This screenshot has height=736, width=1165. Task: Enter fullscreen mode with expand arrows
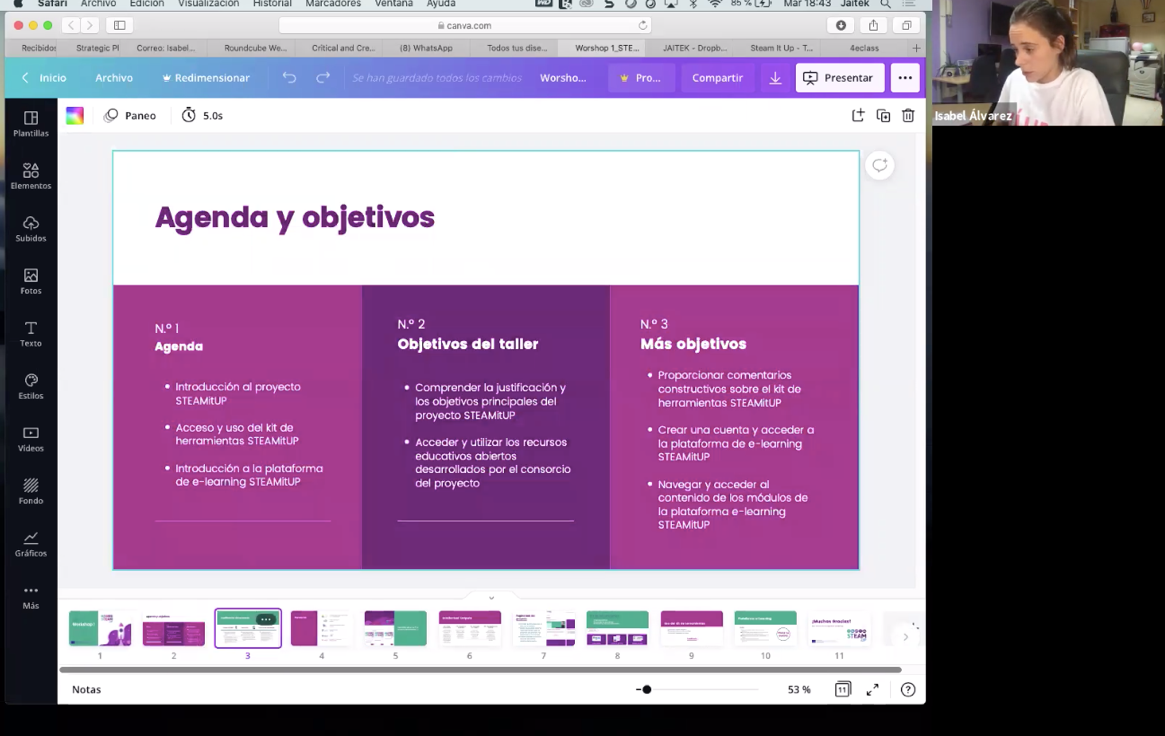(x=873, y=689)
